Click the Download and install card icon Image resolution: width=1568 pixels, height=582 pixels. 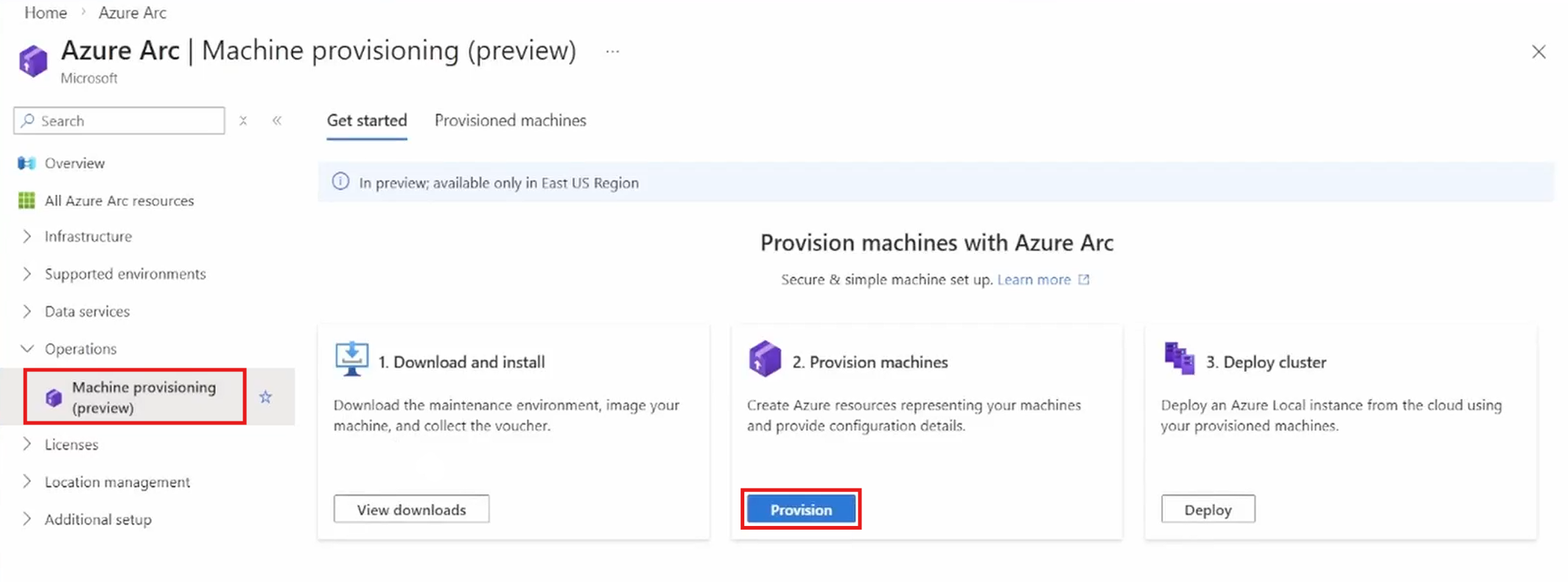tap(351, 359)
